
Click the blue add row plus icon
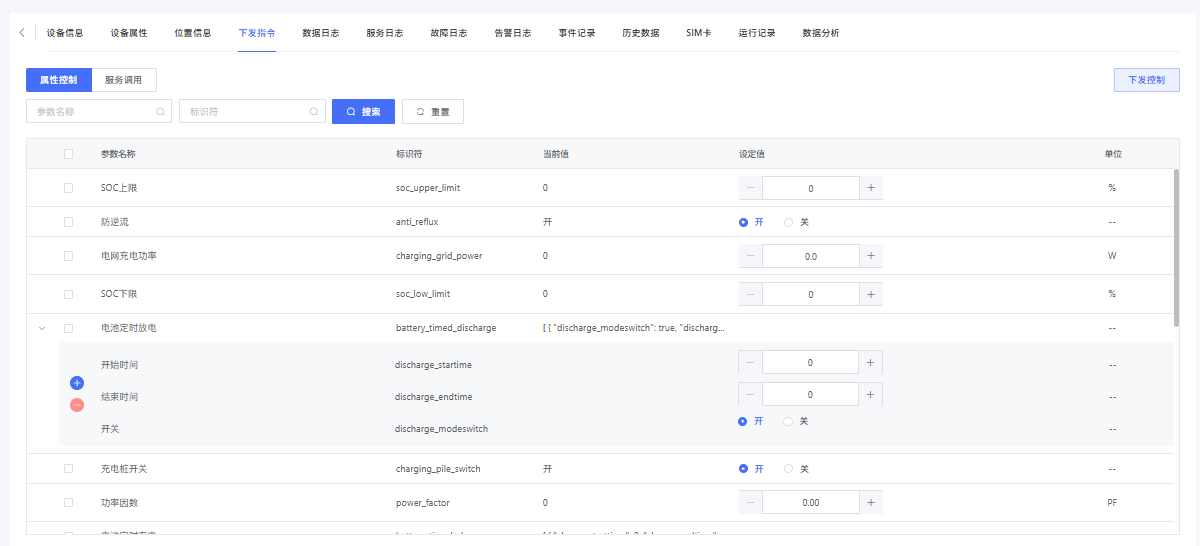pos(77,383)
